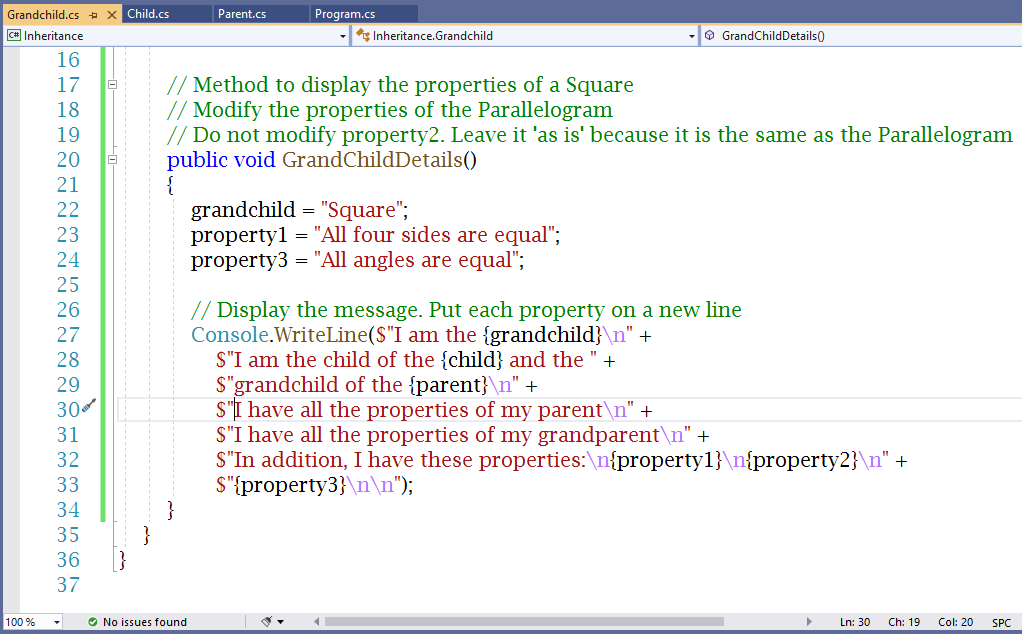Open the Inheritance project dropdown
Screen dimensions: 1022x634
342,36
